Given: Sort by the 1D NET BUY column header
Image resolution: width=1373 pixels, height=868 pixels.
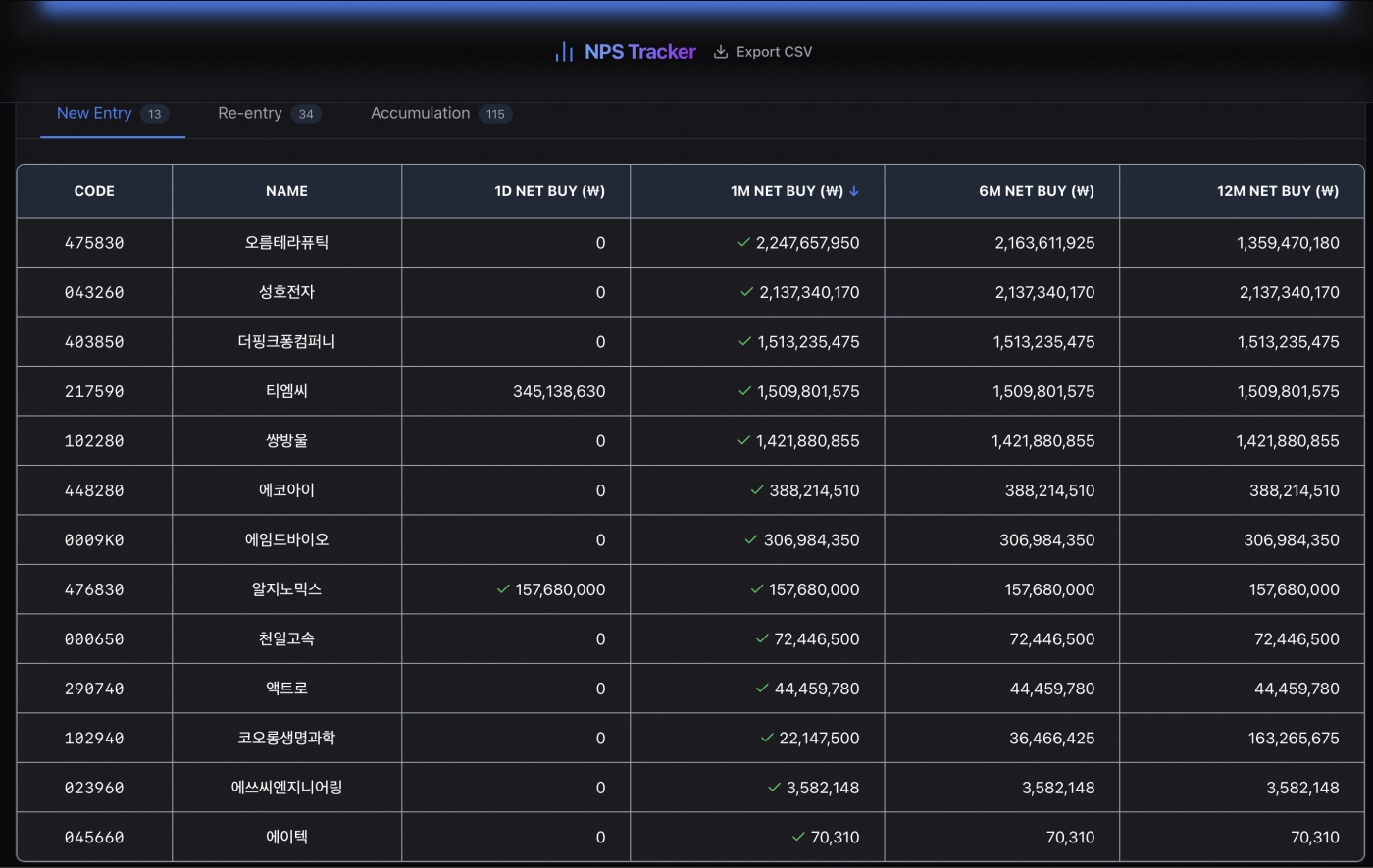Looking at the screenshot, I should [549, 191].
